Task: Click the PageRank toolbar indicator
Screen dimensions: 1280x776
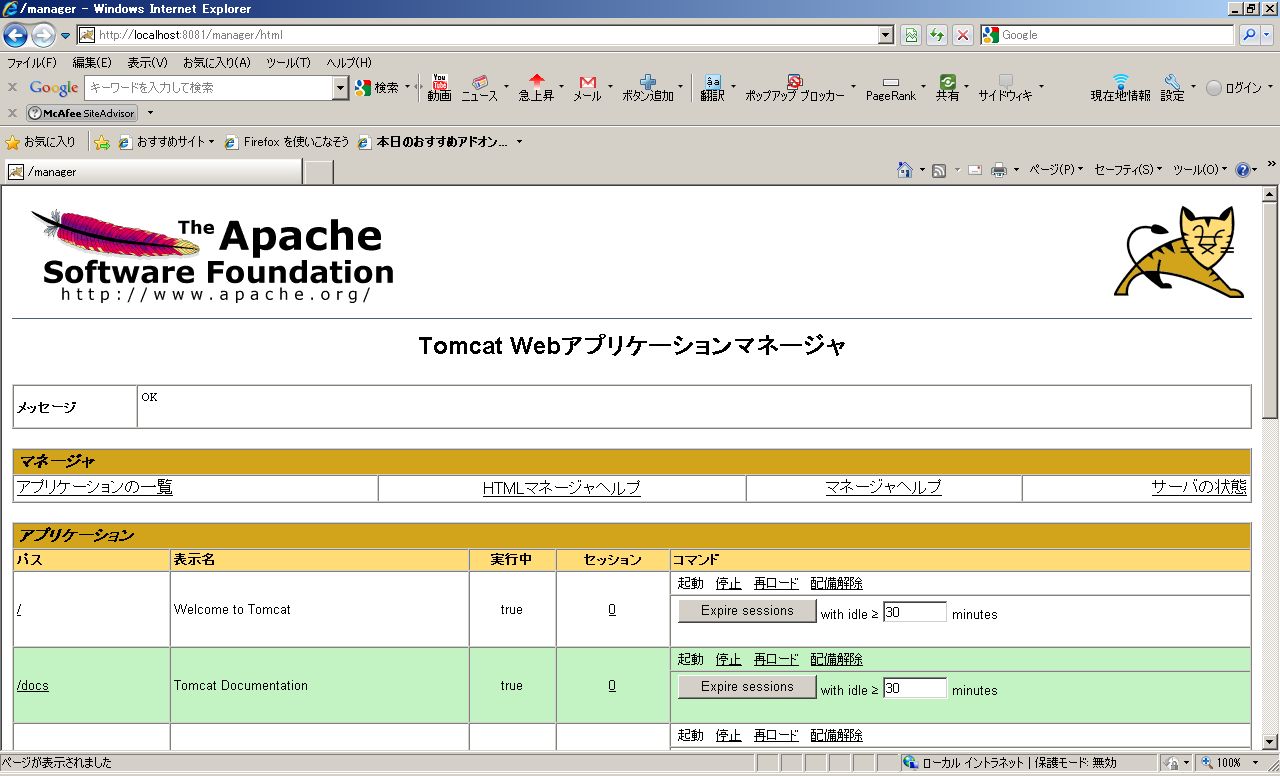Action: [890, 88]
